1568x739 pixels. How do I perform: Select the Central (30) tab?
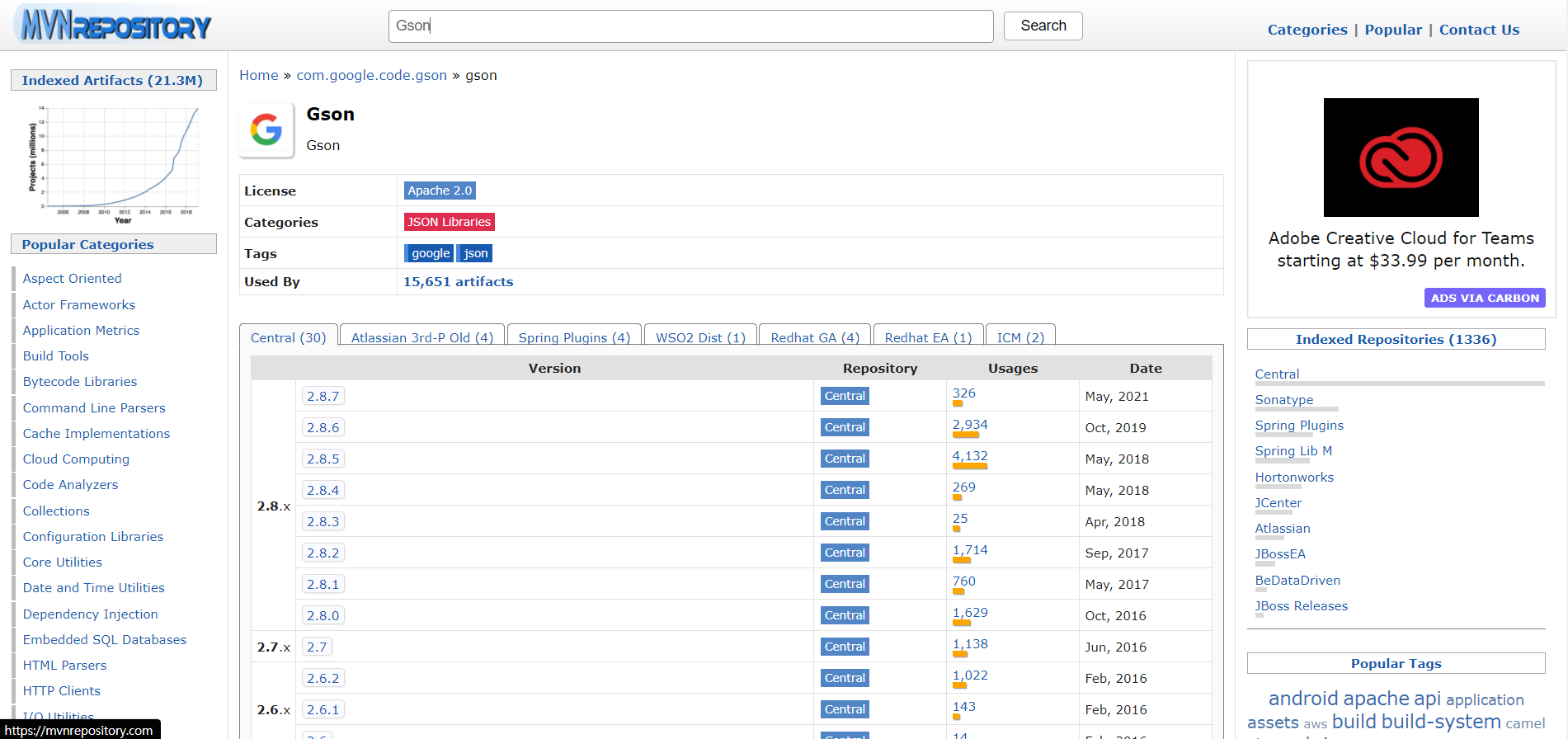pos(289,337)
